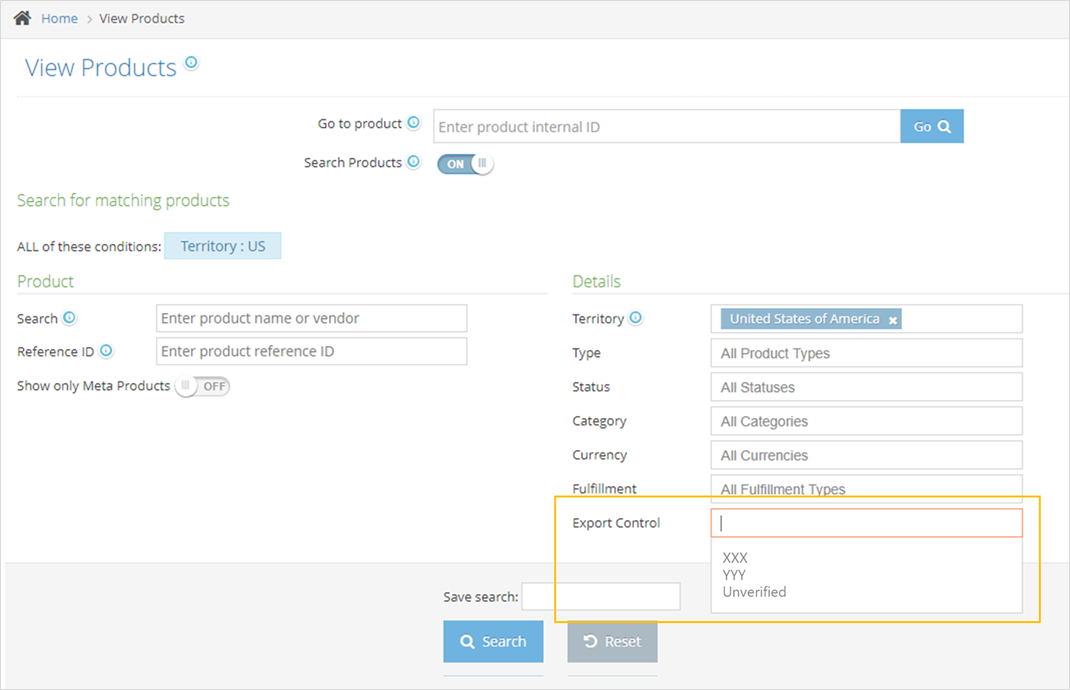Click the Go button
Screen dimensions: 1070x690
(x=931, y=127)
